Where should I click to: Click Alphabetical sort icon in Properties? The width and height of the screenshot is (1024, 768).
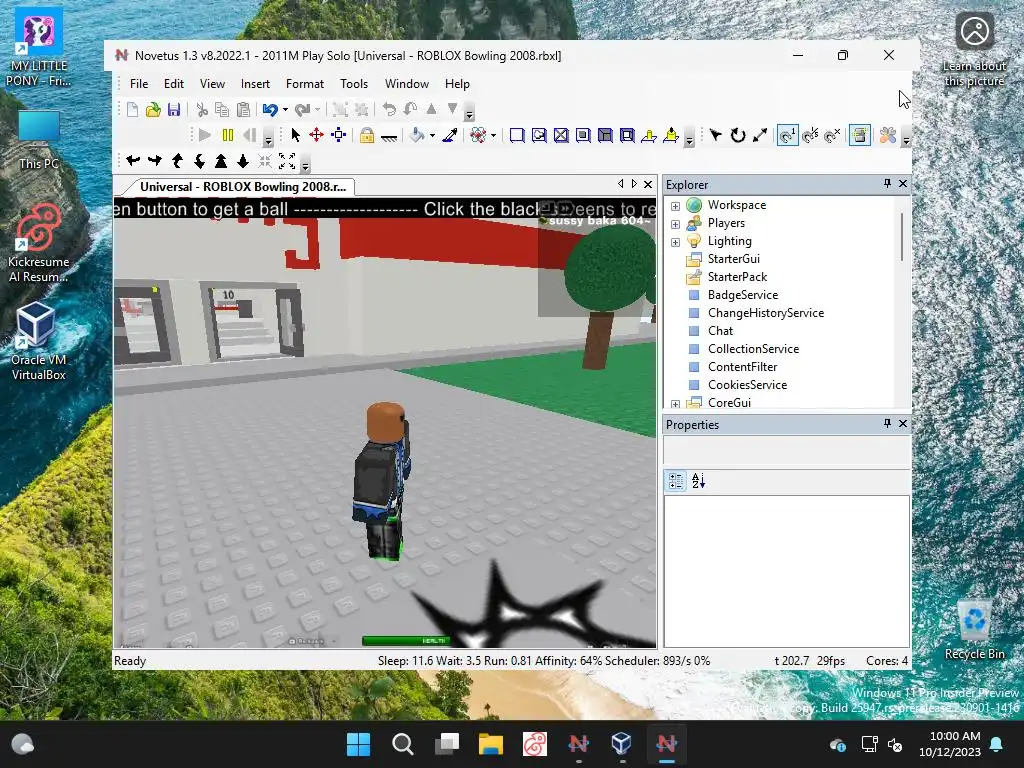[x=698, y=481]
